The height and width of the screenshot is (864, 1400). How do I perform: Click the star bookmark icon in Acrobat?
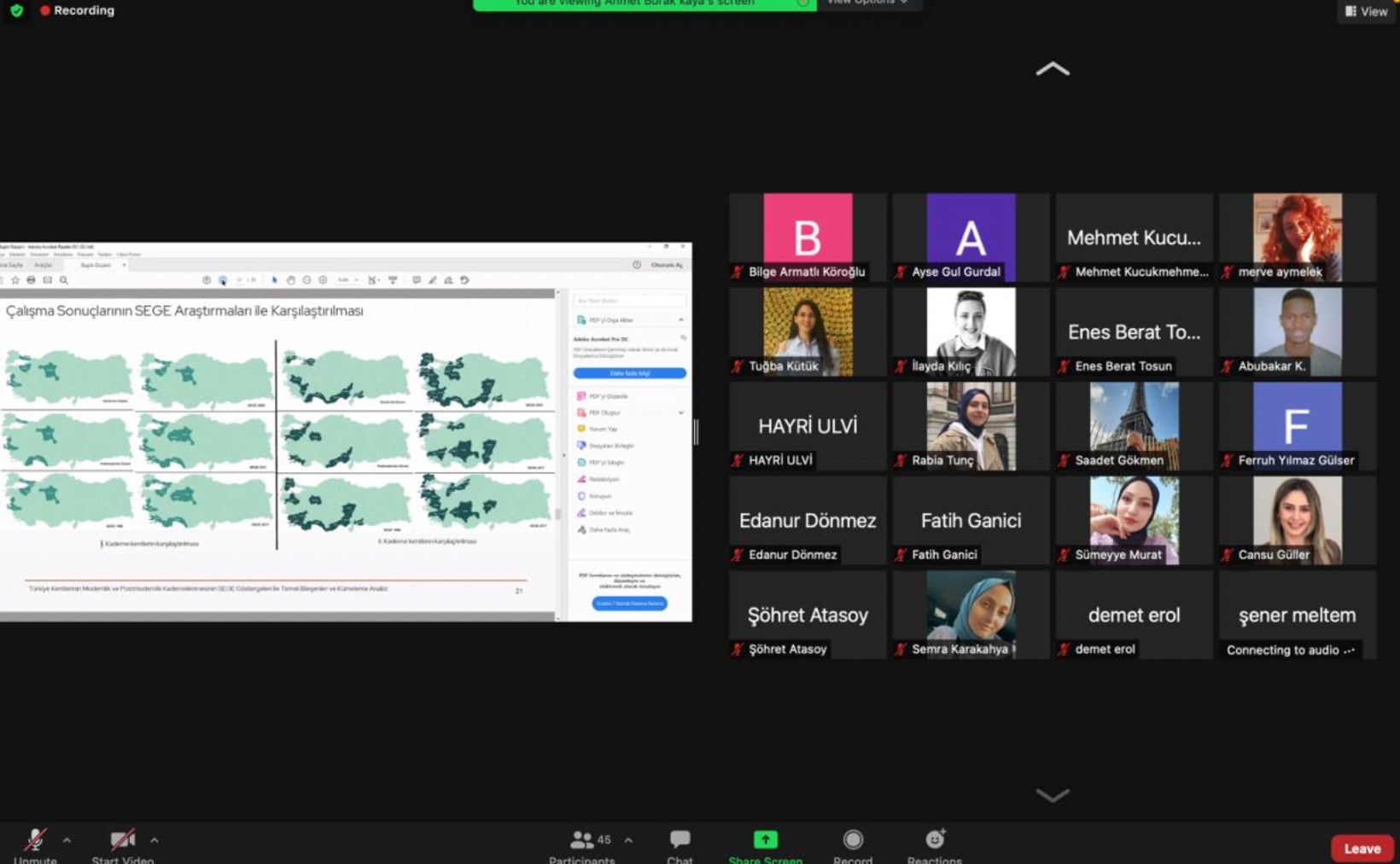pos(15,280)
